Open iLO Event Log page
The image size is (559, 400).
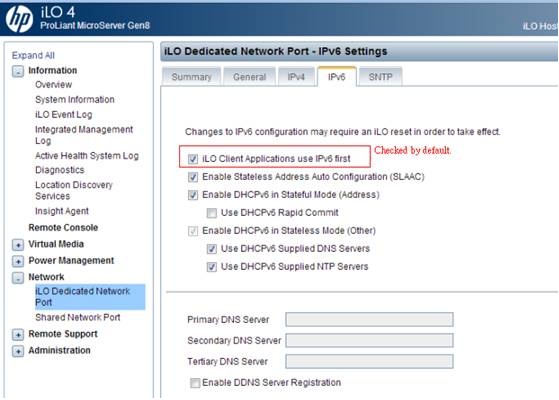point(63,114)
